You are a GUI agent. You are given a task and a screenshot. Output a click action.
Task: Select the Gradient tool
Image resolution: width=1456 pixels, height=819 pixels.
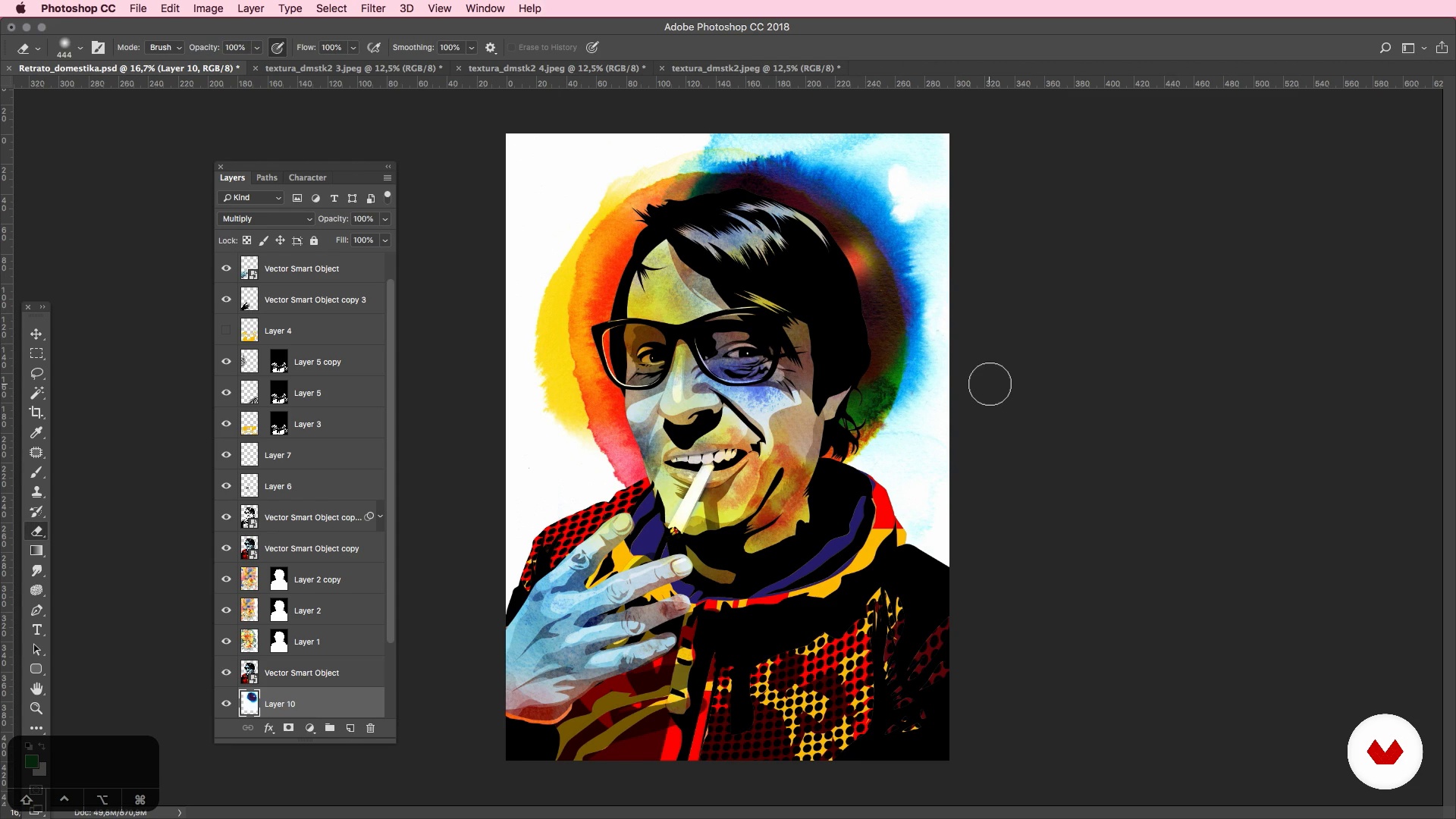click(x=36, y=551)
